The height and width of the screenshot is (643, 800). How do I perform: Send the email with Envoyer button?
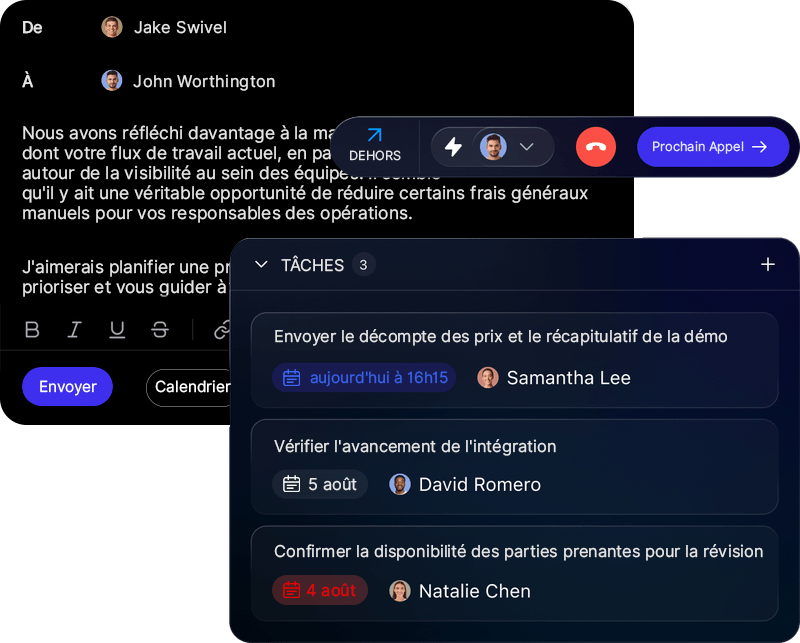pyautogui.click(x=67, y=386)
